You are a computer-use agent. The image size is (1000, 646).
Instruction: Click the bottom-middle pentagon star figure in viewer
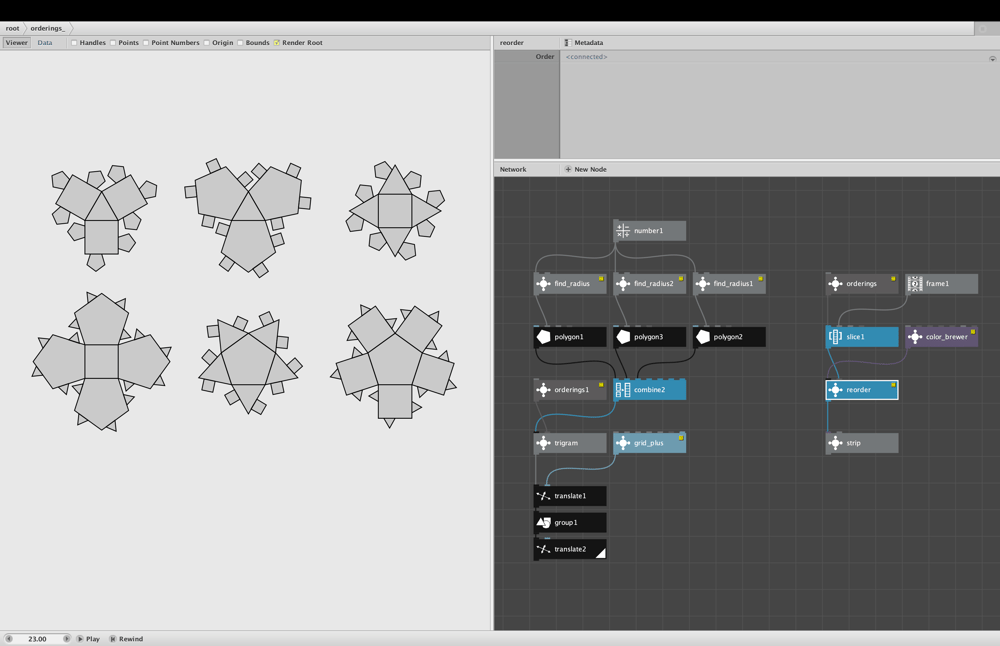pos(249,362)
